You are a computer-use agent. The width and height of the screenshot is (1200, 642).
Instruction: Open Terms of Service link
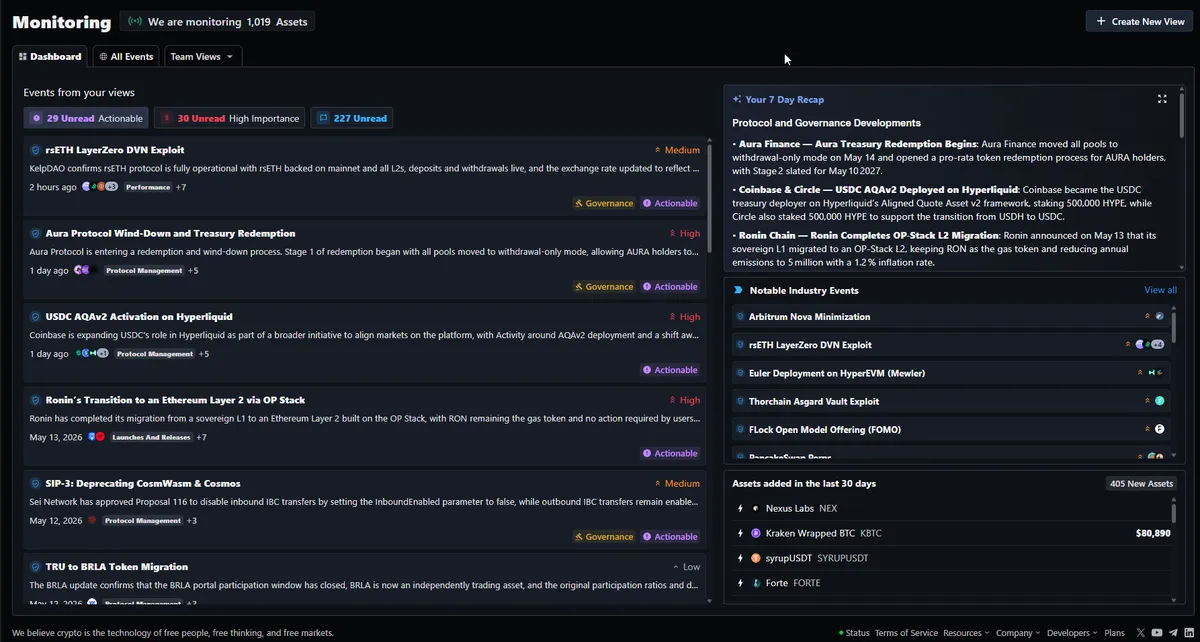click(x=906, y=633)
